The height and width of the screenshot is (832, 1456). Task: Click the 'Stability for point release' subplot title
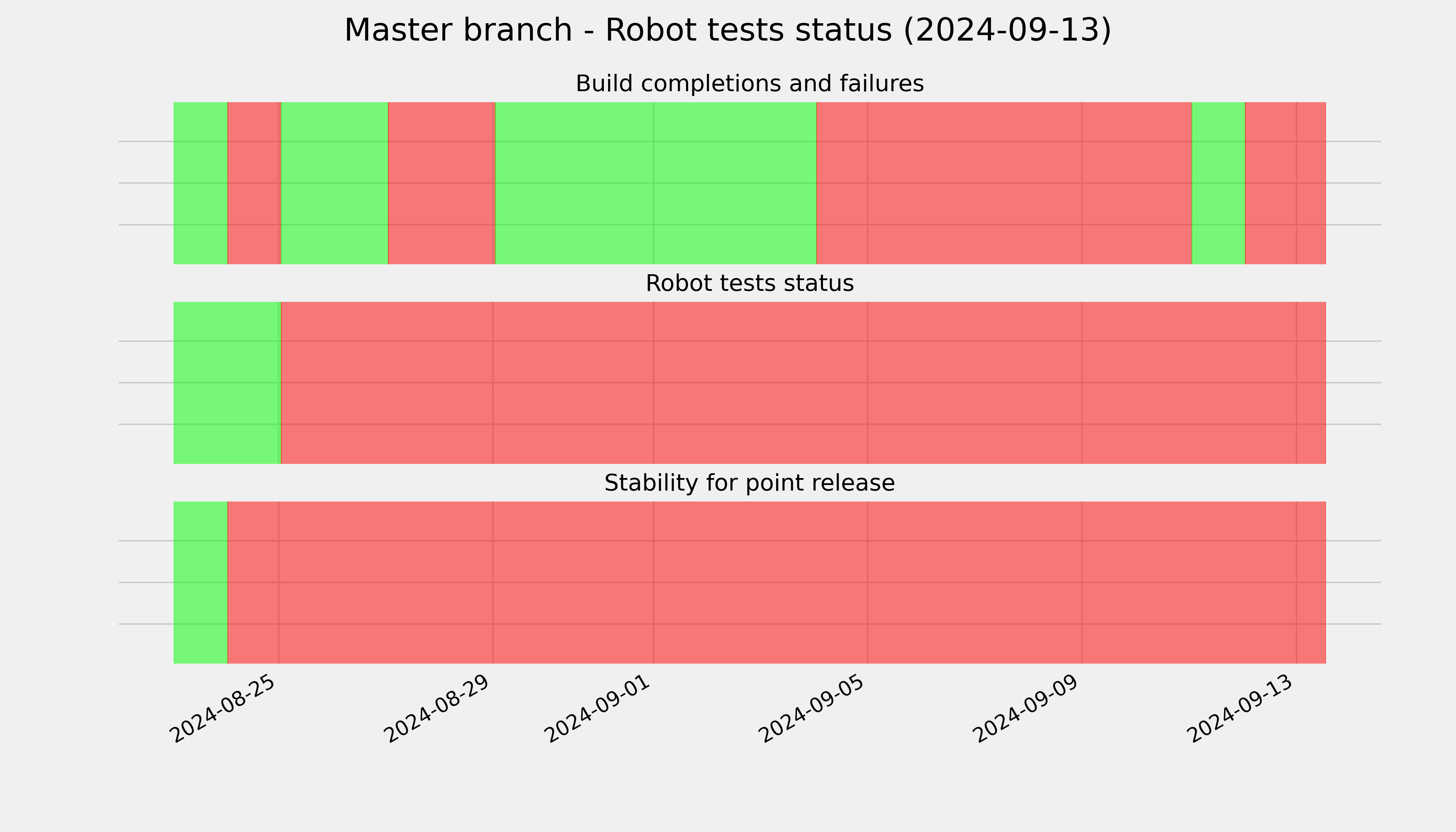(x=750, y=484)
